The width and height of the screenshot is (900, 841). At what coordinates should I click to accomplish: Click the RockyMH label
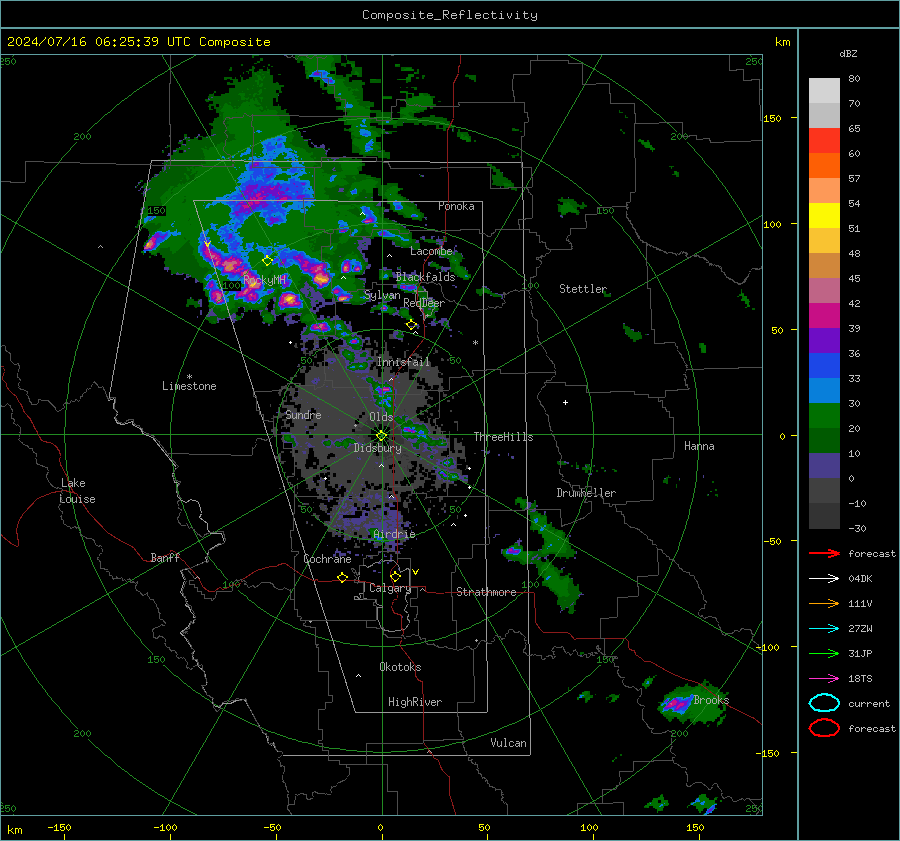click(x=264, y=280)
